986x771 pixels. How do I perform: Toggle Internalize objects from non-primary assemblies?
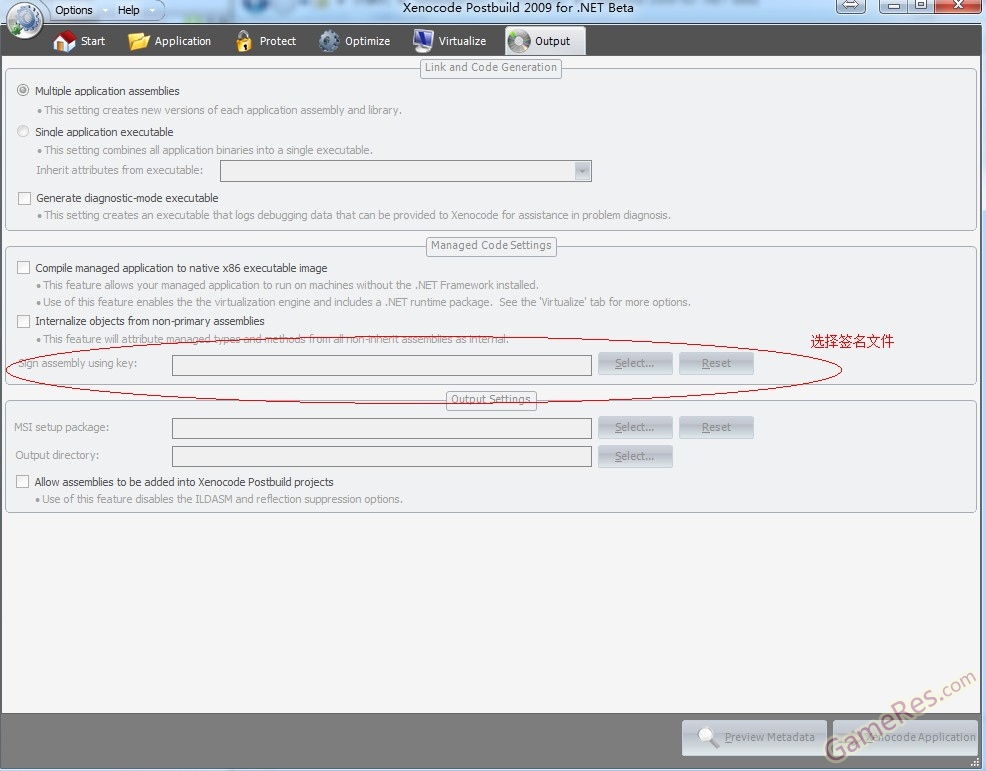[x=23, y=321]
